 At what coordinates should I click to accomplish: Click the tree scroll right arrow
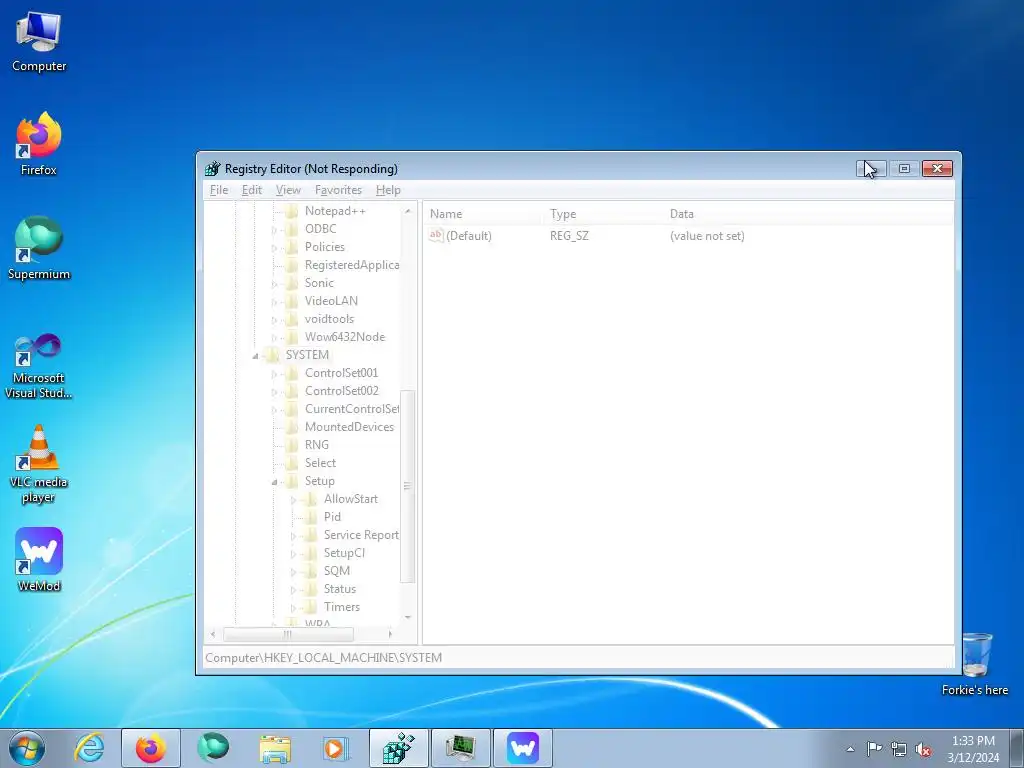point(390,634)
